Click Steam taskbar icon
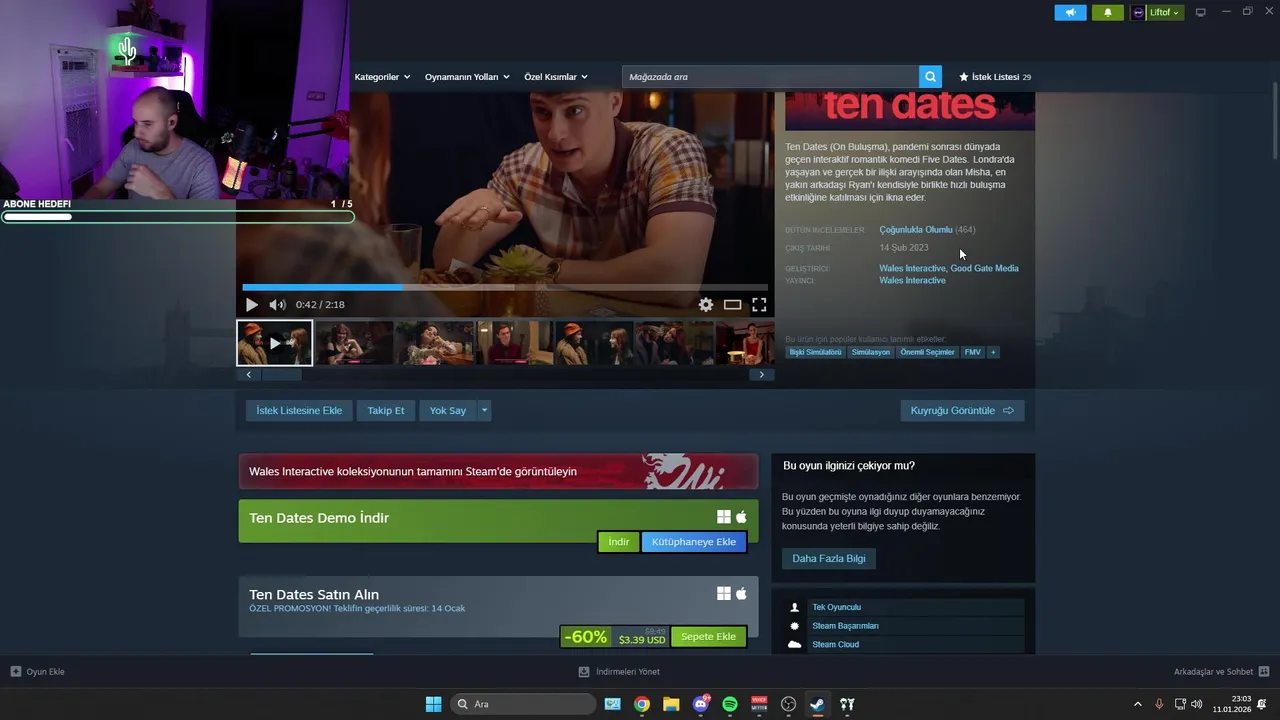 click(x=818, y=704)
